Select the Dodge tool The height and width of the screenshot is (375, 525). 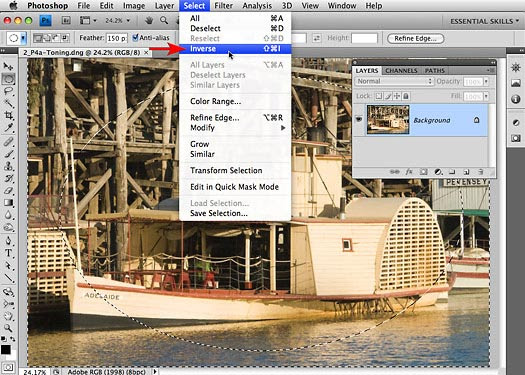8,228
